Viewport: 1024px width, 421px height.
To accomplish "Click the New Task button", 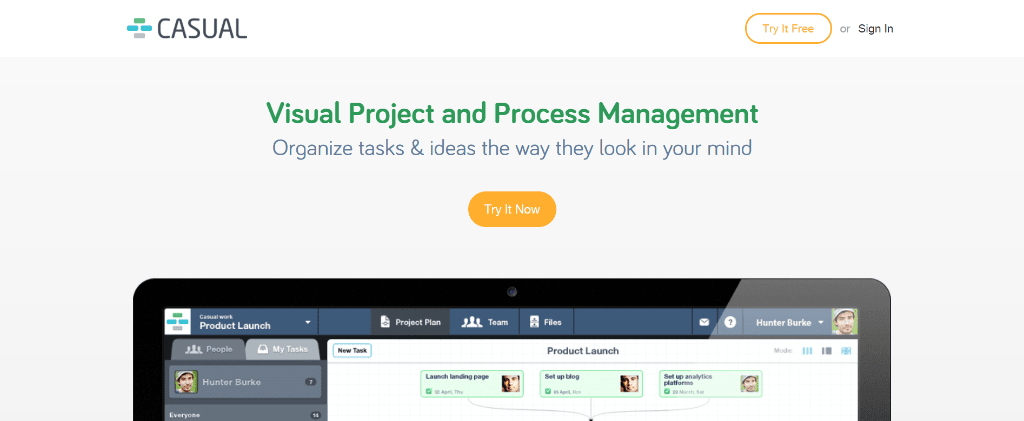I will [352, 351].
